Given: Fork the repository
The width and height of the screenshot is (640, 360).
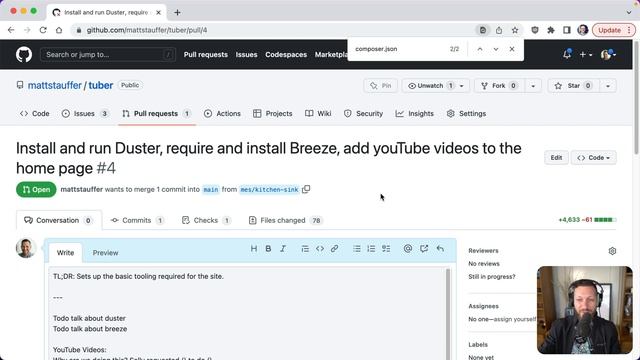Looking at the screenshot, I should (499, 86).
